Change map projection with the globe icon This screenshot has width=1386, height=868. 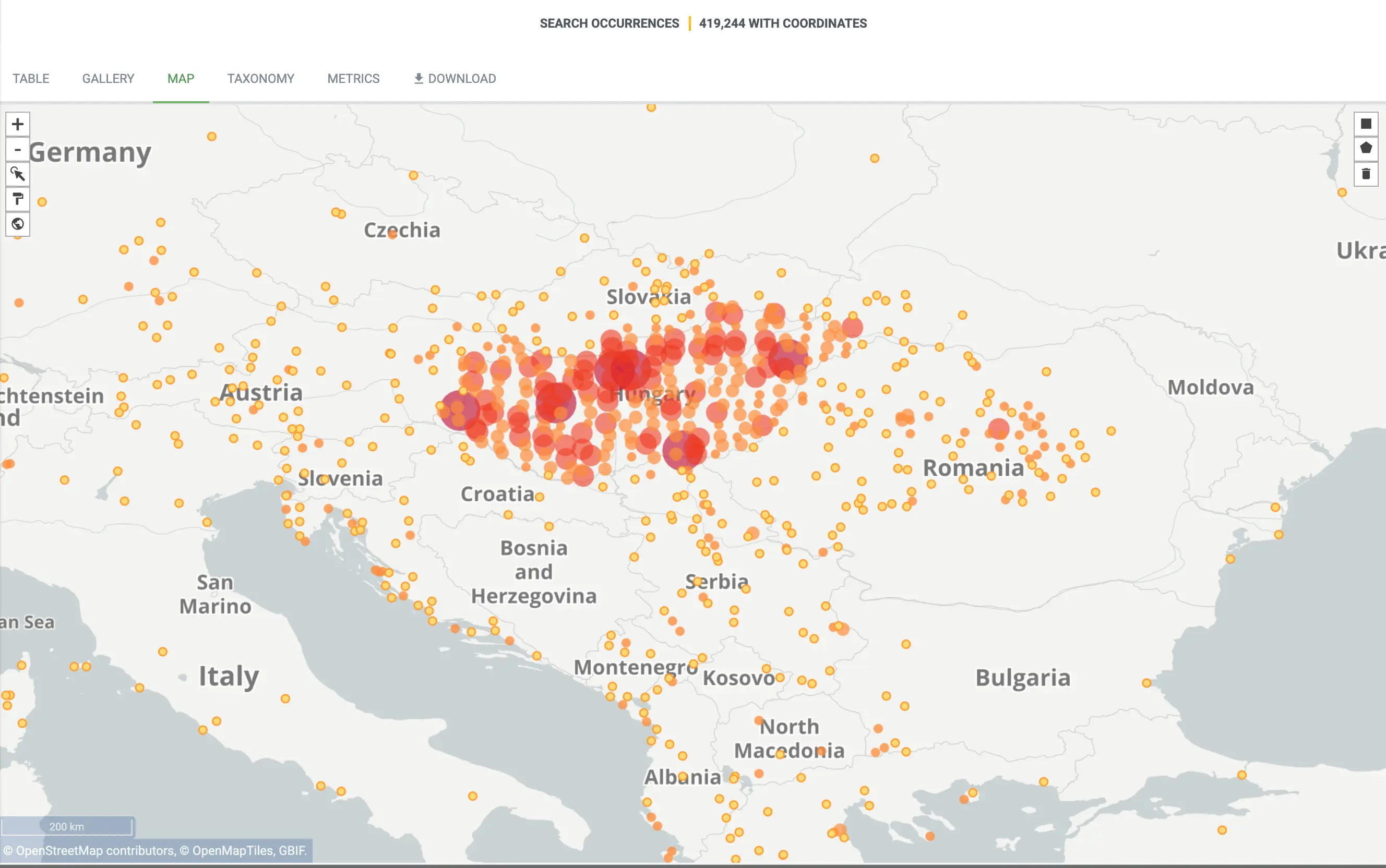18,224
